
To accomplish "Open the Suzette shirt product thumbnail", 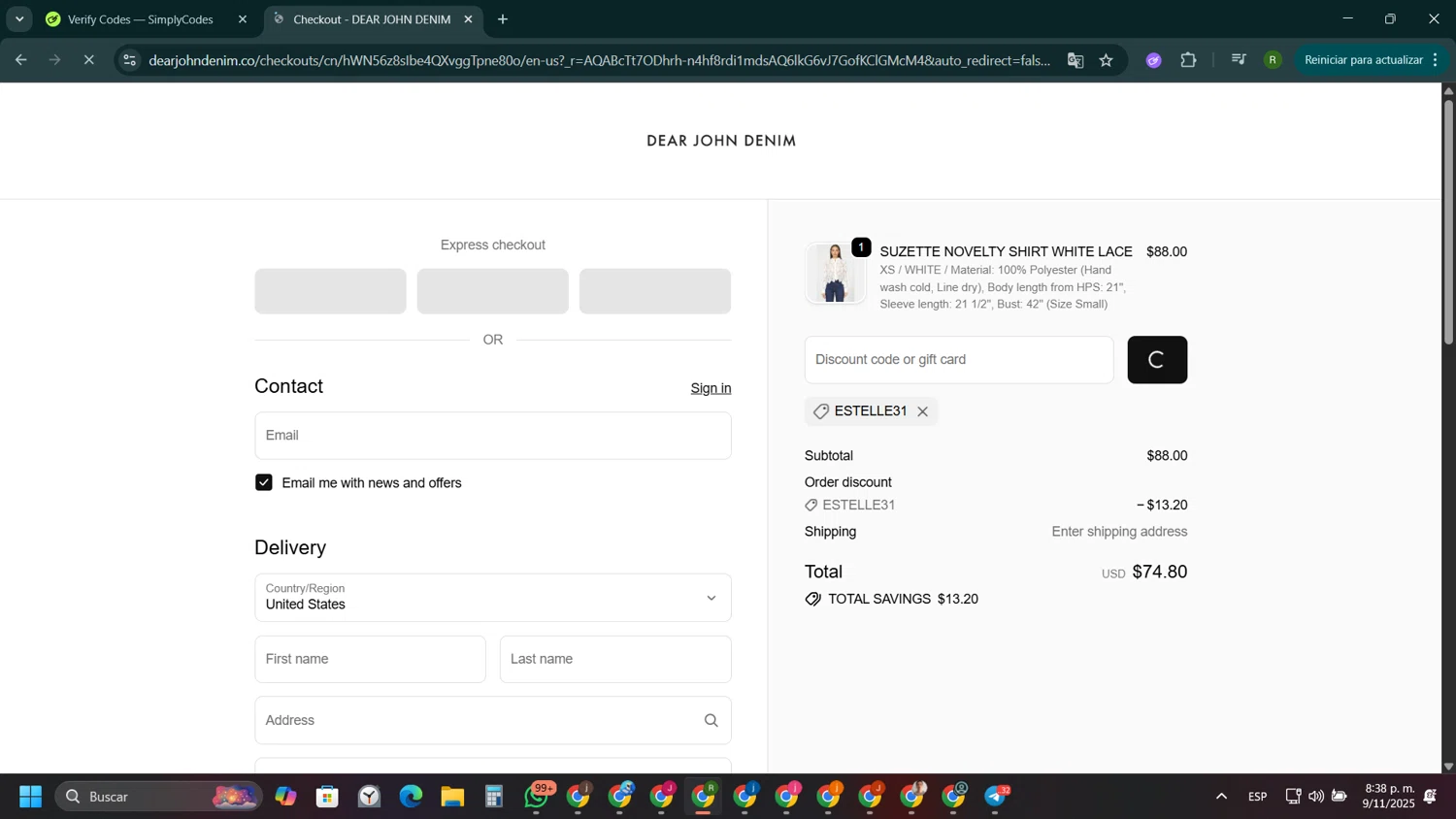I will (835, 273).
